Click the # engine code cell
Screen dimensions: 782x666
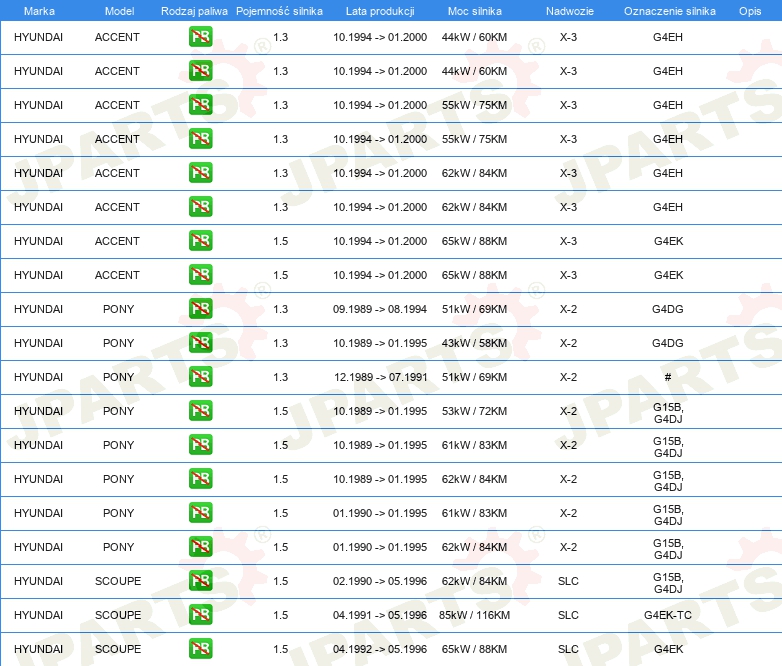click(668, 377)
